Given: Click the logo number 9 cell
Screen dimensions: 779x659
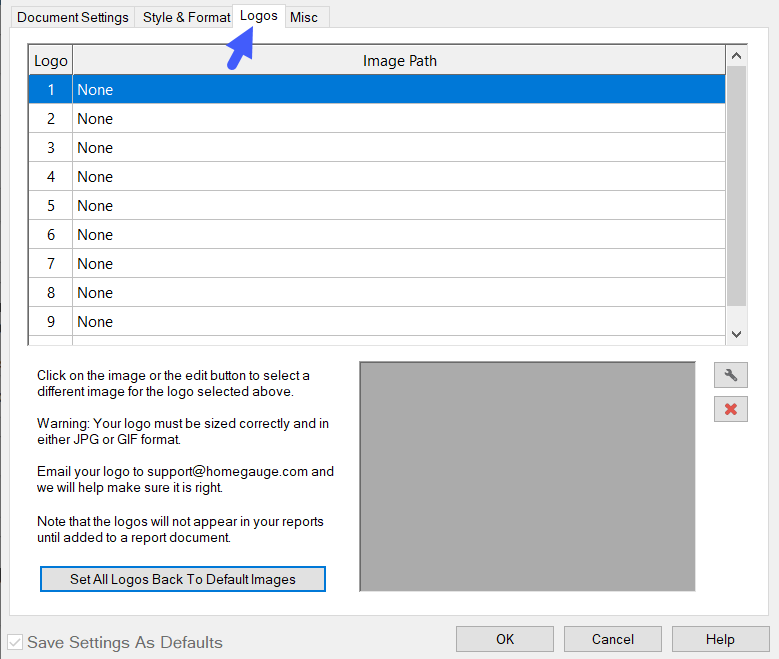Looking at the screenshot, I should click(x=51, y=322).
